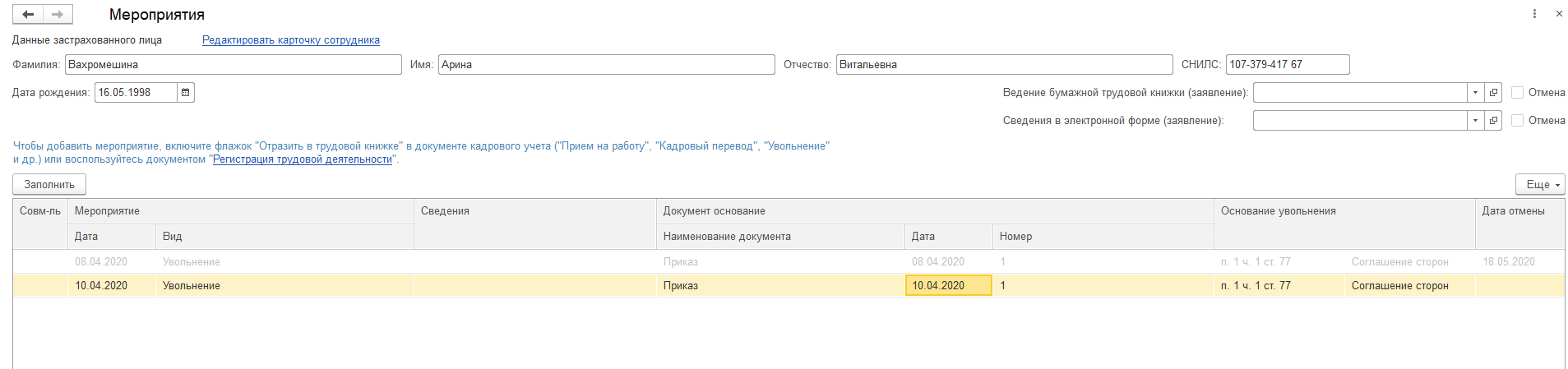Click the Номер column subheader

[1103, 237]
